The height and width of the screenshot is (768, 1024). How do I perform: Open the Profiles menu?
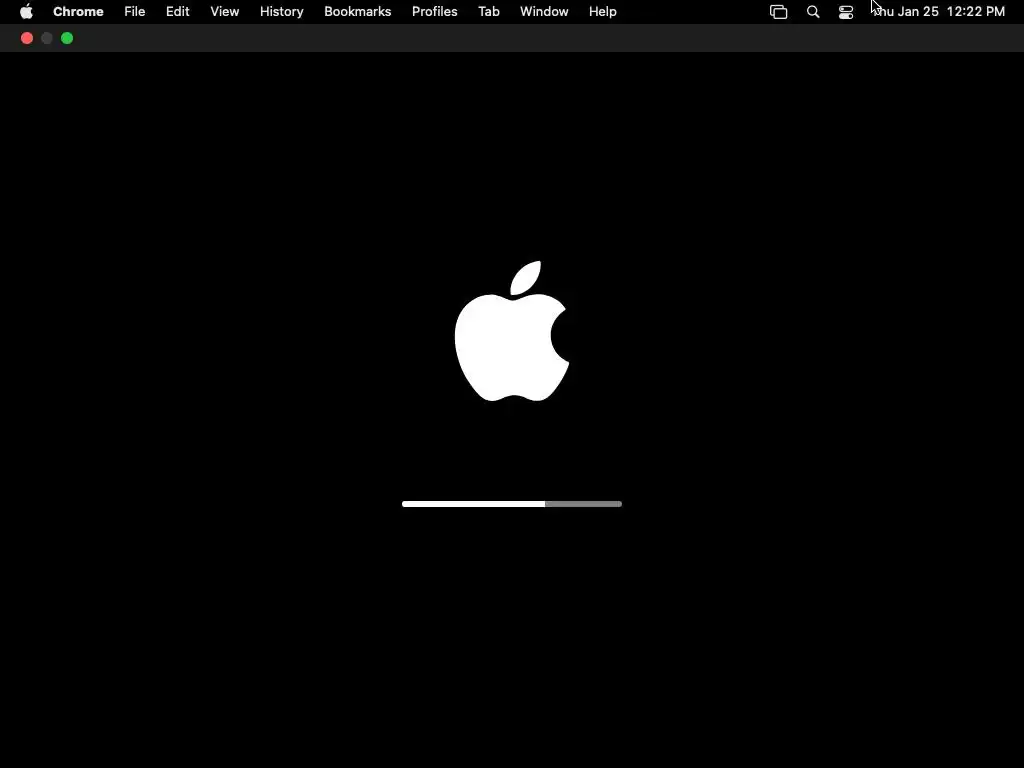click(434, 12)
